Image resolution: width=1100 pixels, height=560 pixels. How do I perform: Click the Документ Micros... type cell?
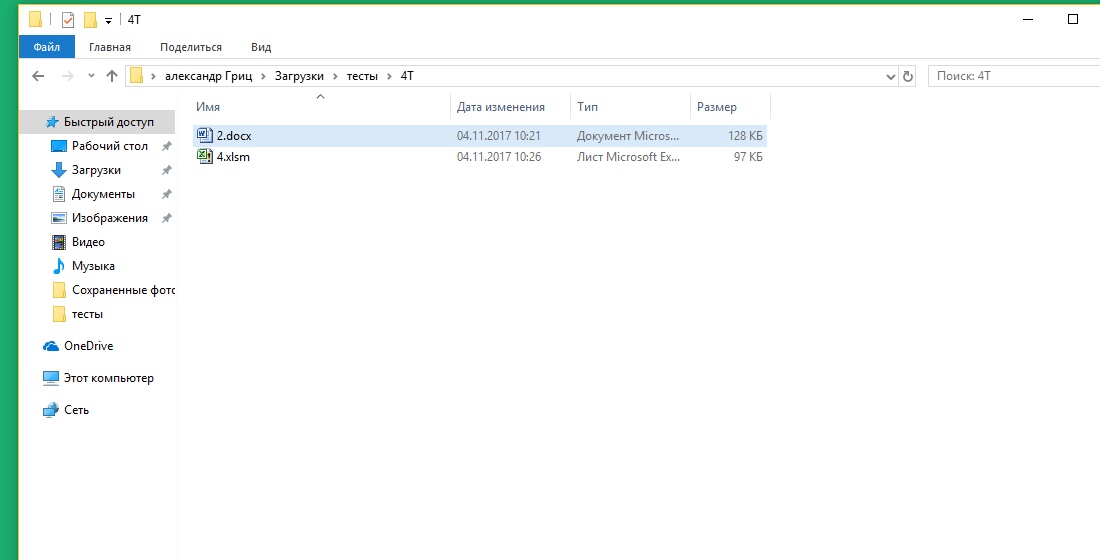pyautogui.click(x=628, y=135)
